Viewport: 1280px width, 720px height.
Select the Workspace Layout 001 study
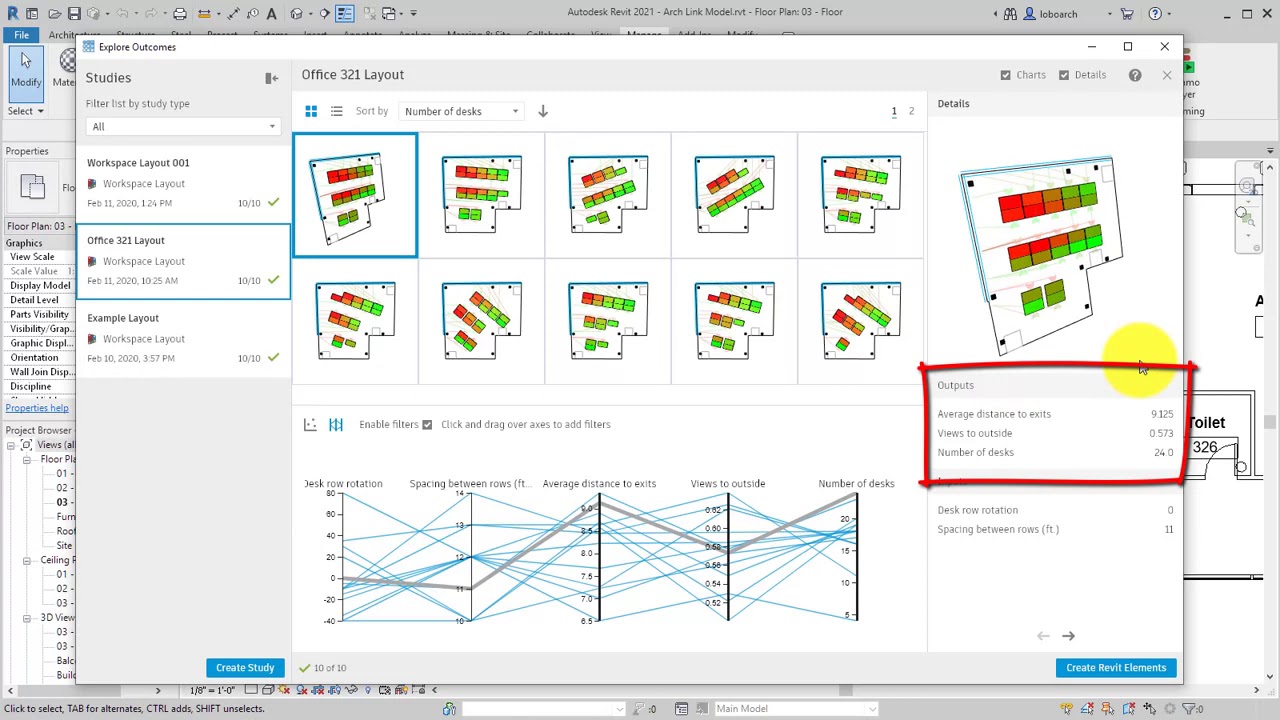coord(182,183)
